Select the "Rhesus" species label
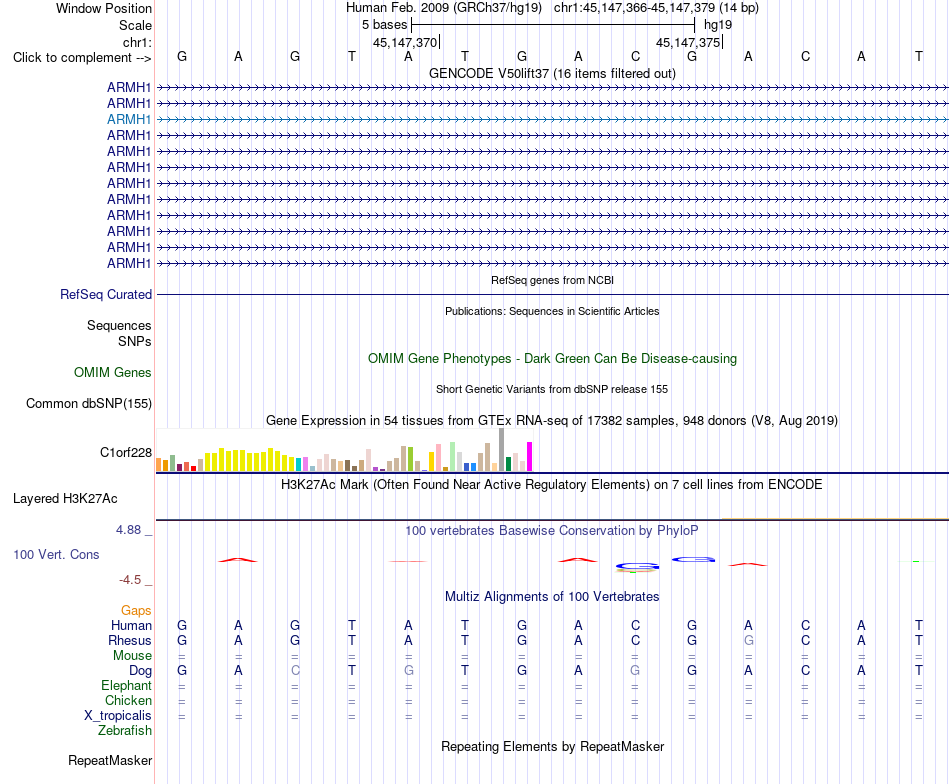 (130, 640)
